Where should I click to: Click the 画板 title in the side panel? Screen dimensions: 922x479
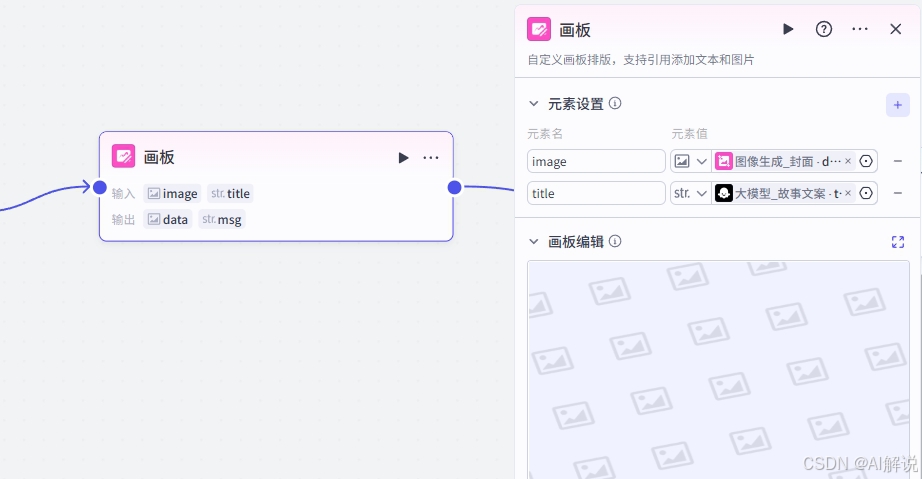(575, 30)
